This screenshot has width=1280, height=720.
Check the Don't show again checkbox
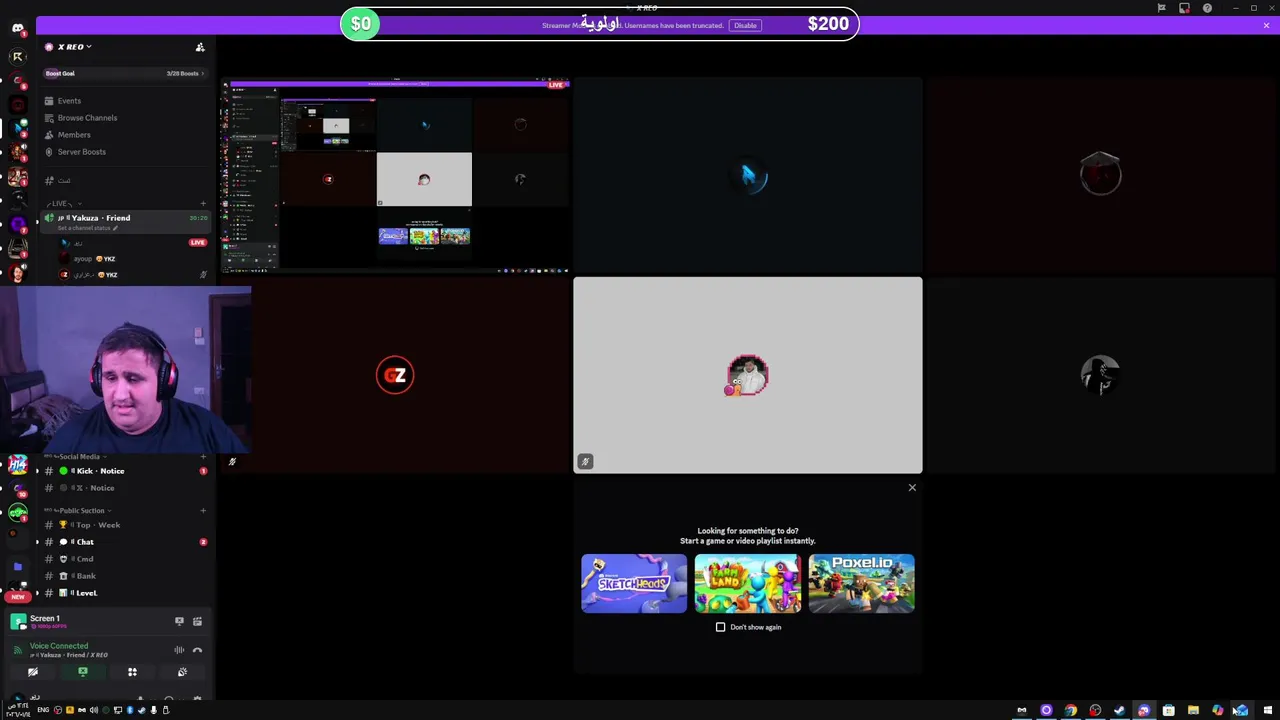(720, 627)
